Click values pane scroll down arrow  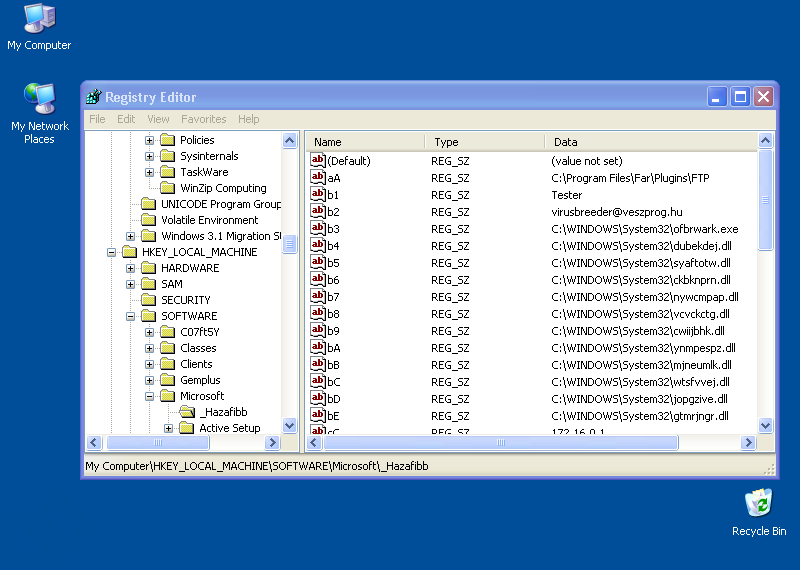pos(765,425)
